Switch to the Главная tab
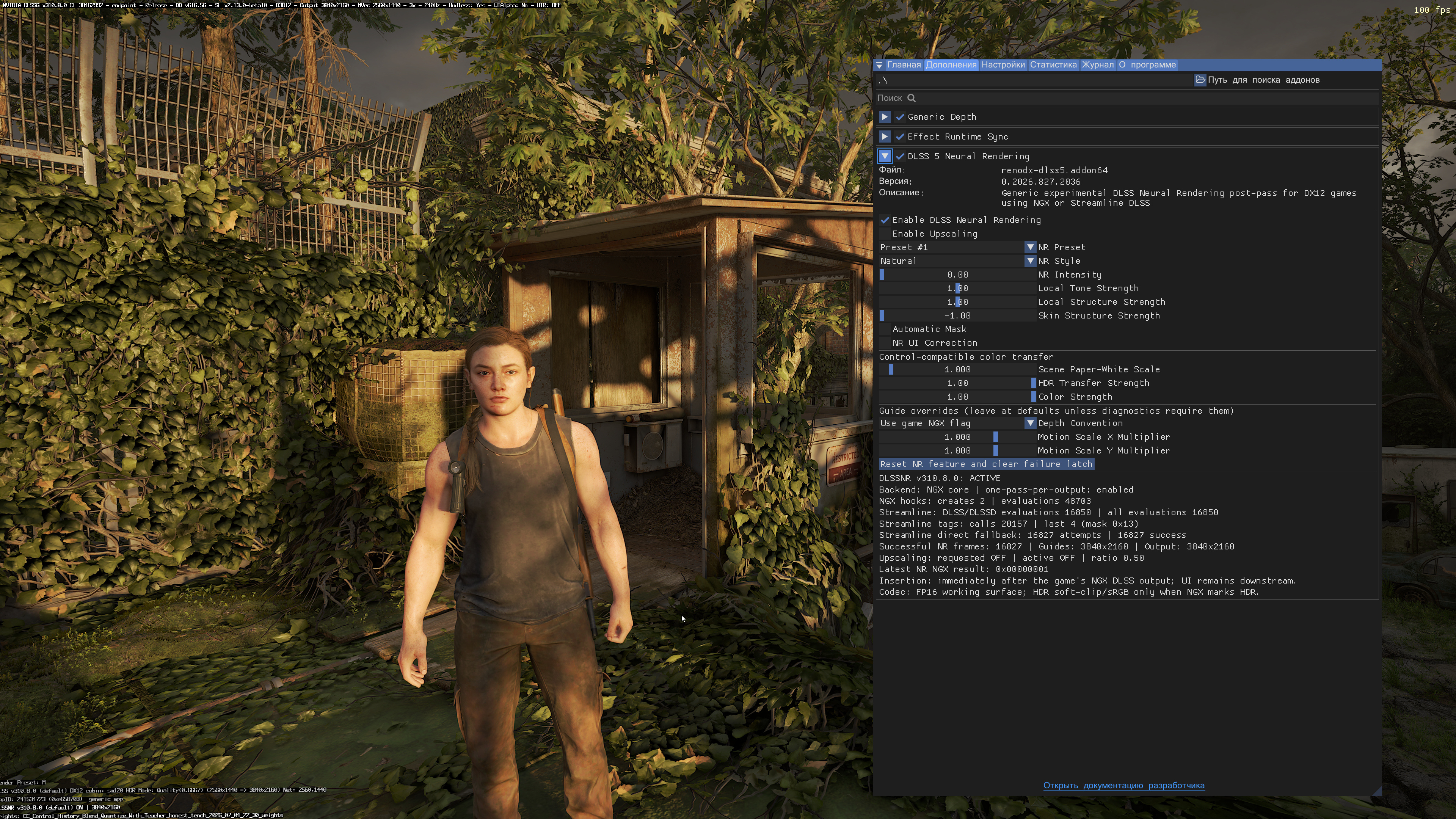 (x=904, y=65)
